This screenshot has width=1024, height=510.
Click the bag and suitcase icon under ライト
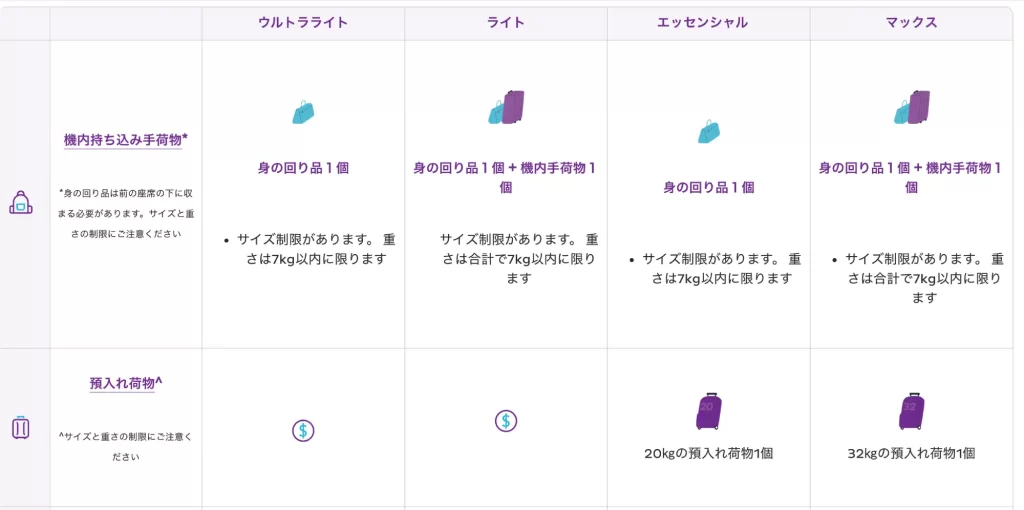click(506, 108)
